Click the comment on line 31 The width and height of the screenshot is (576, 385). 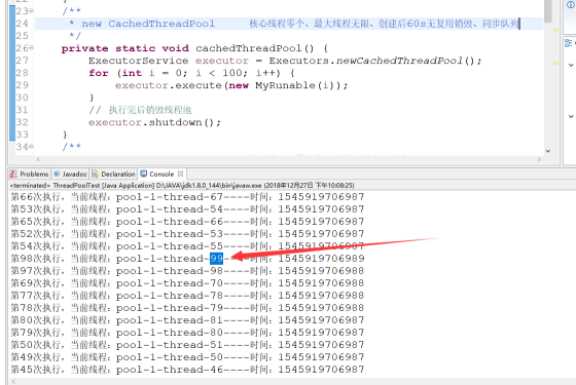coord(140,110)
